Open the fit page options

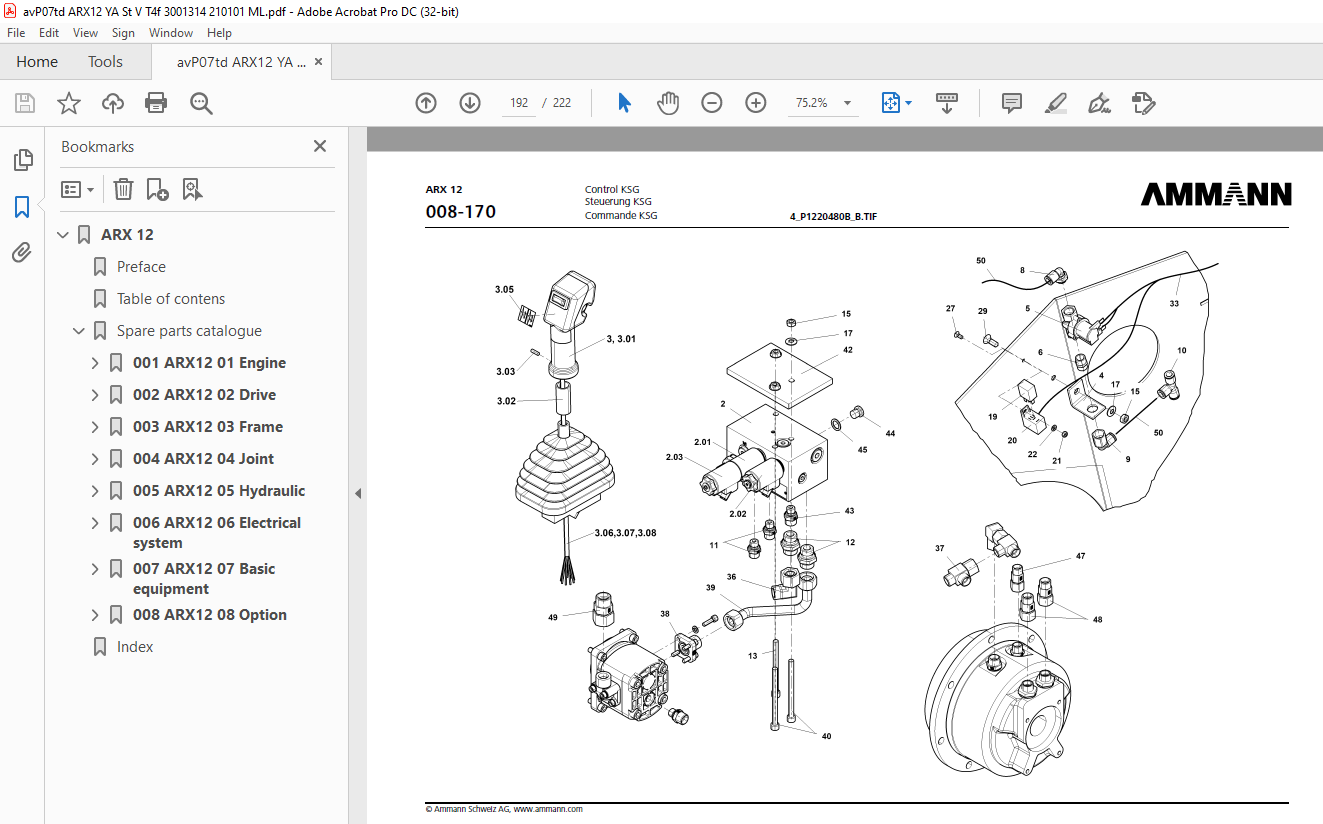point(896,103)
